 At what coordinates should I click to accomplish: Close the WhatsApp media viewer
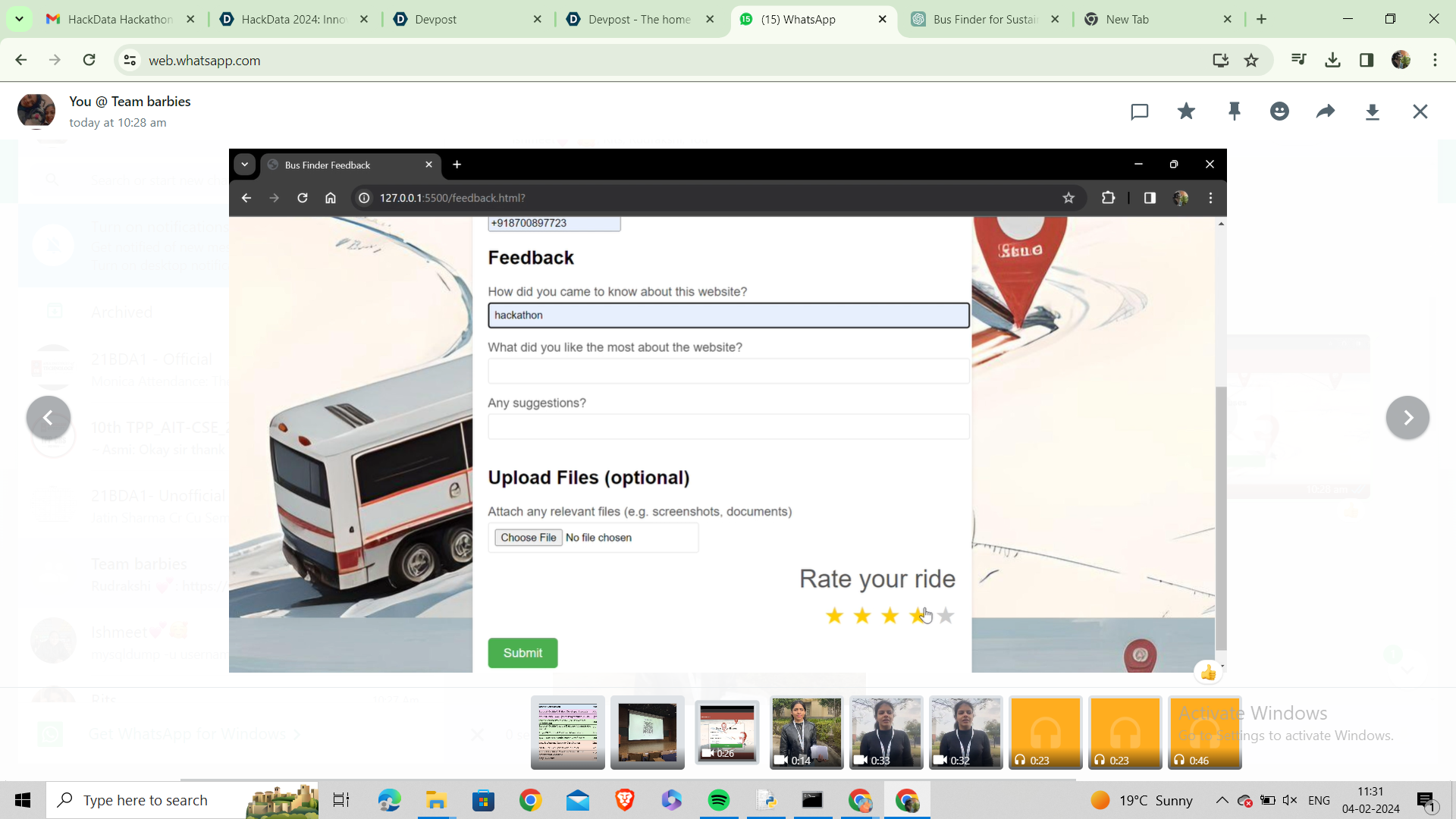[x=1420, y=112]
